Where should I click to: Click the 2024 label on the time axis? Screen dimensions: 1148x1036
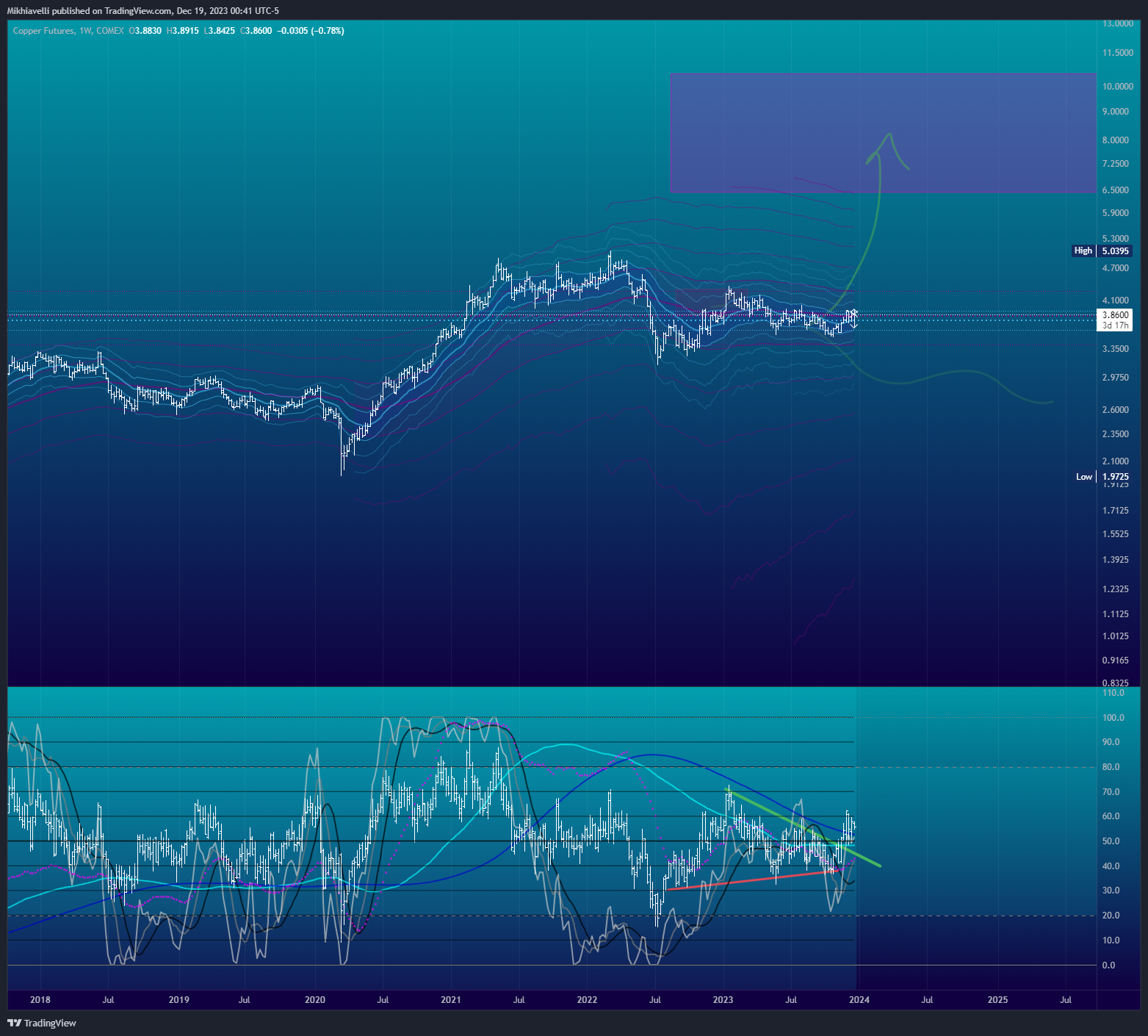pyautogui.click(x=859, y=1000)
